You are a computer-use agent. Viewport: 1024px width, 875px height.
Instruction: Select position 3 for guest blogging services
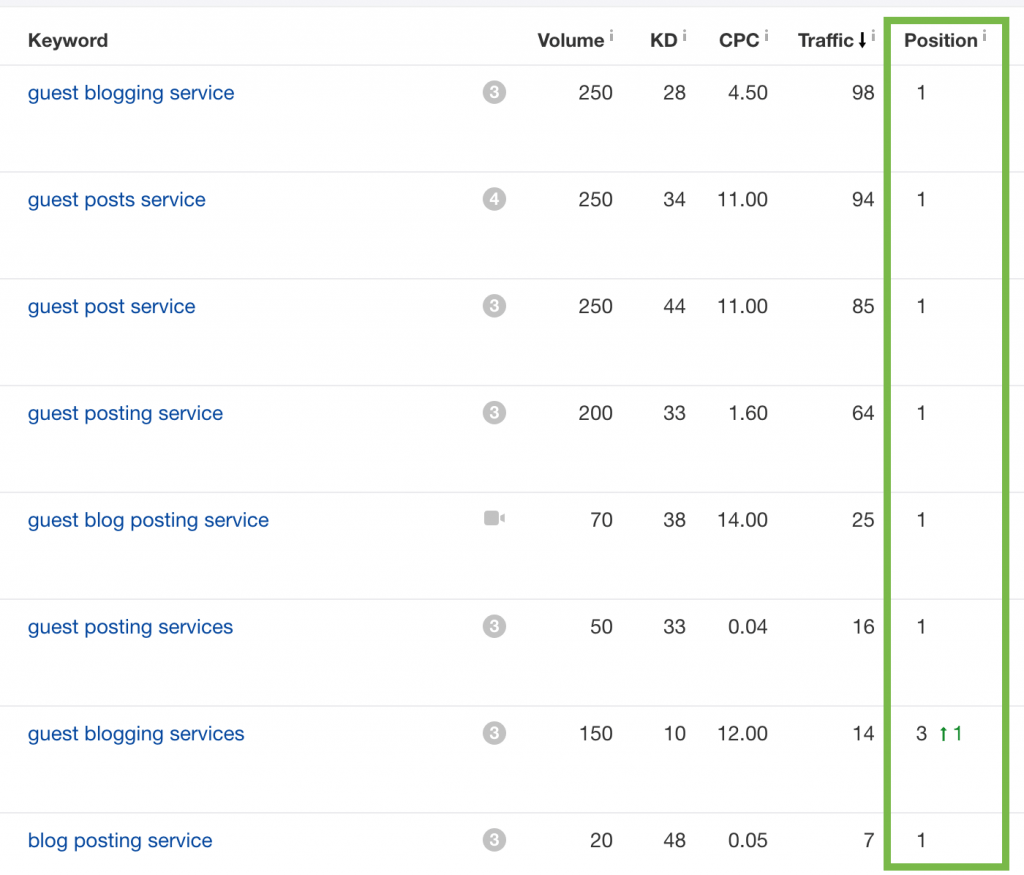coord(921,734)
